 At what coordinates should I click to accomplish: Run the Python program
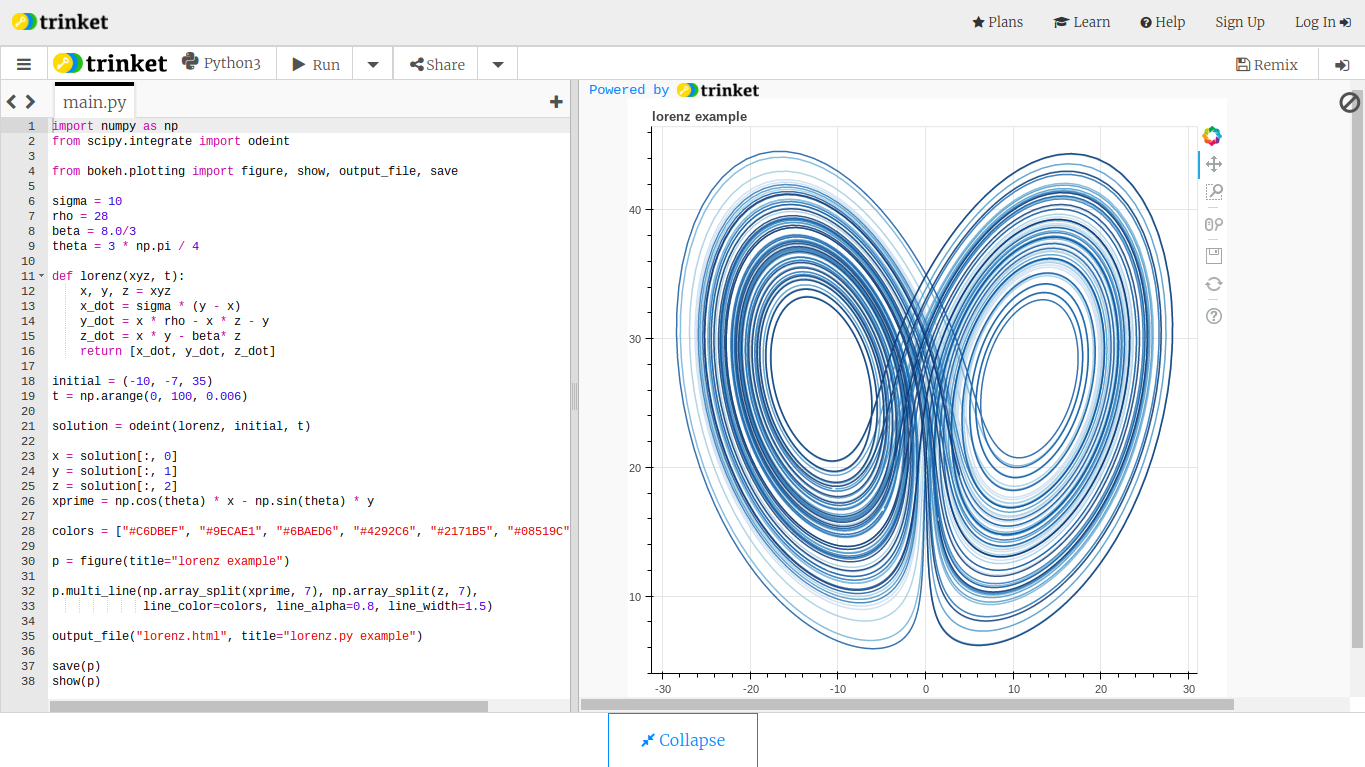(316, 64)
